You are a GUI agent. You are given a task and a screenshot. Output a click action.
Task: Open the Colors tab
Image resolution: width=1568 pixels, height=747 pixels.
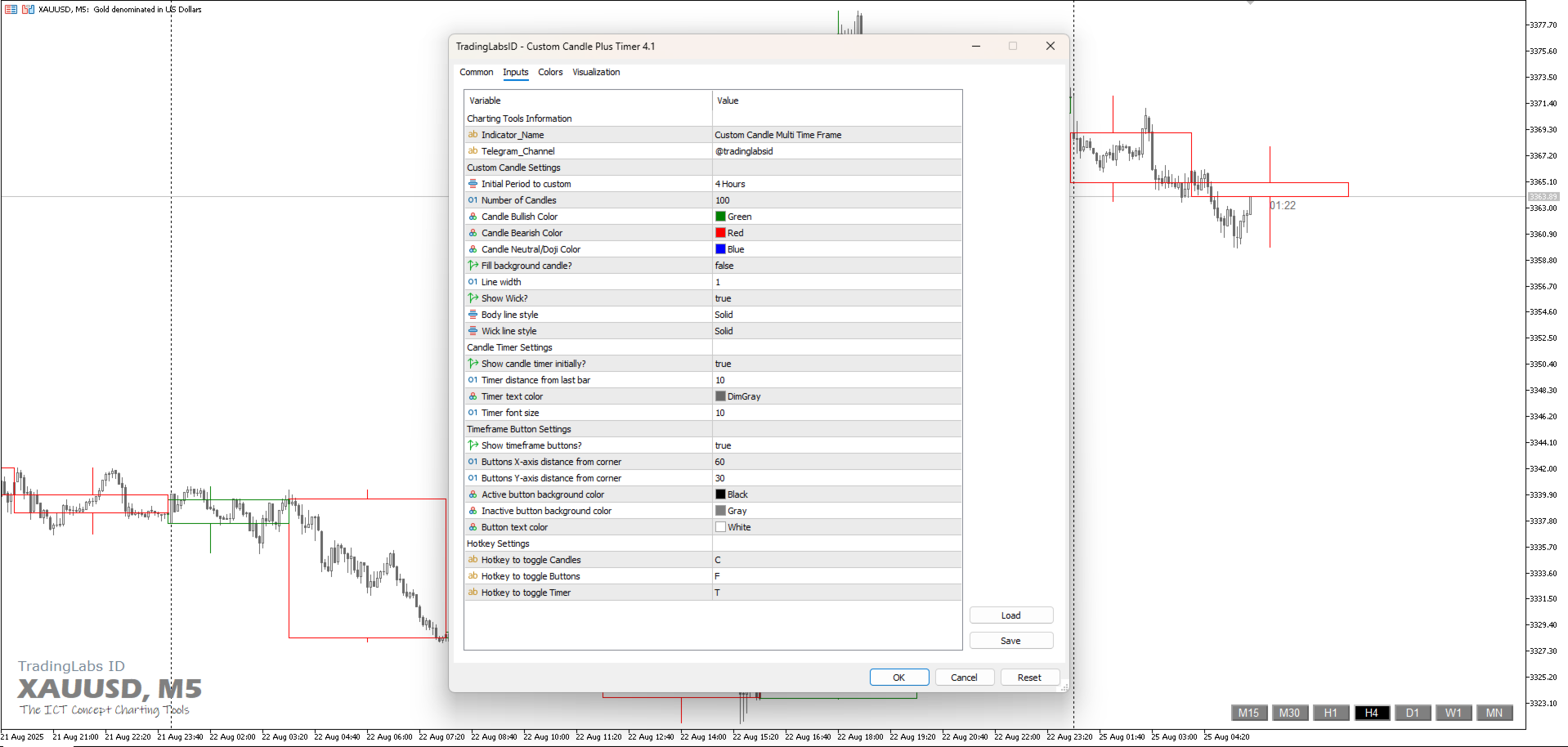[550, 72]
